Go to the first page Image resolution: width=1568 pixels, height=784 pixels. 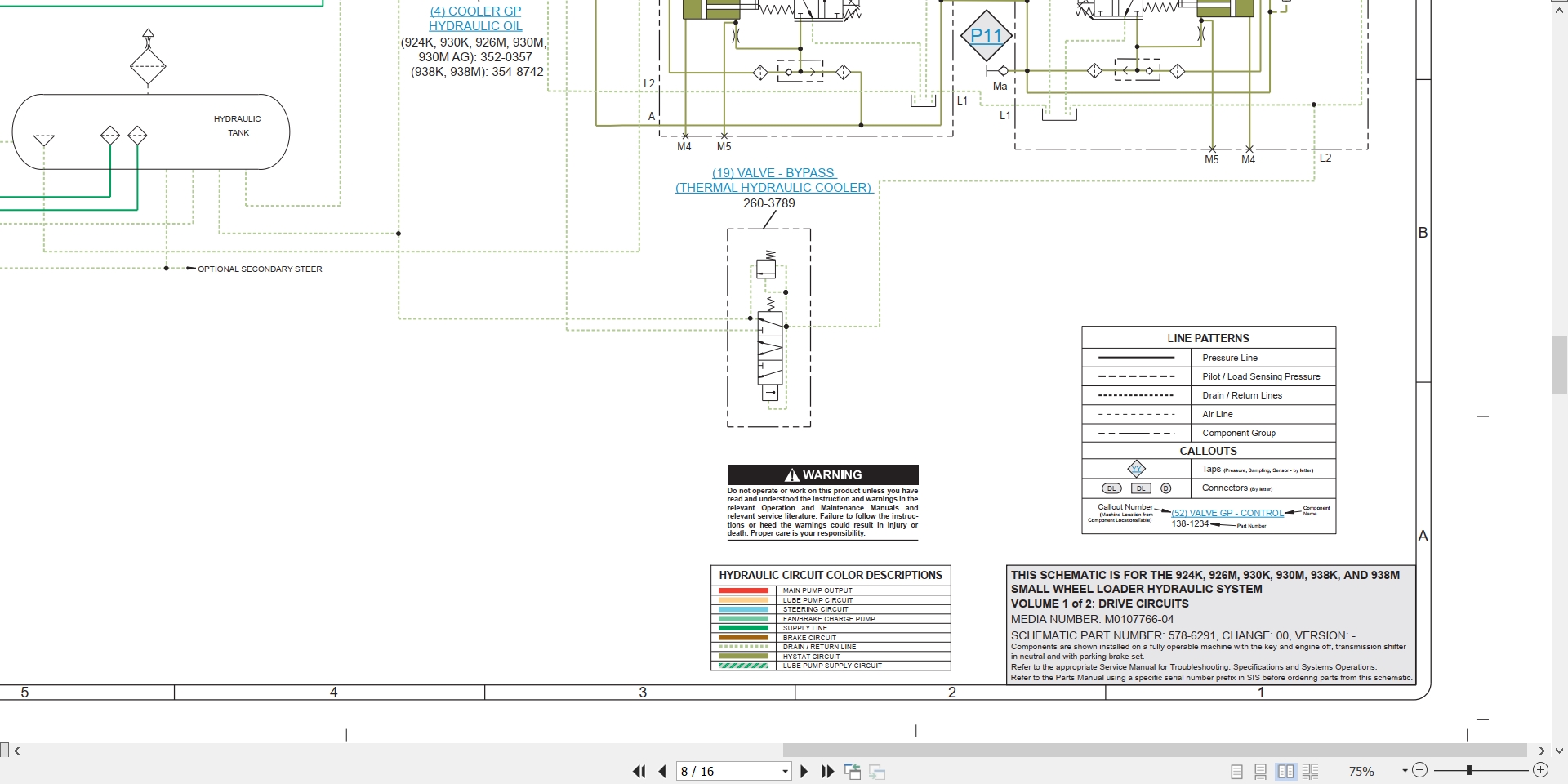tap(639, 771)
